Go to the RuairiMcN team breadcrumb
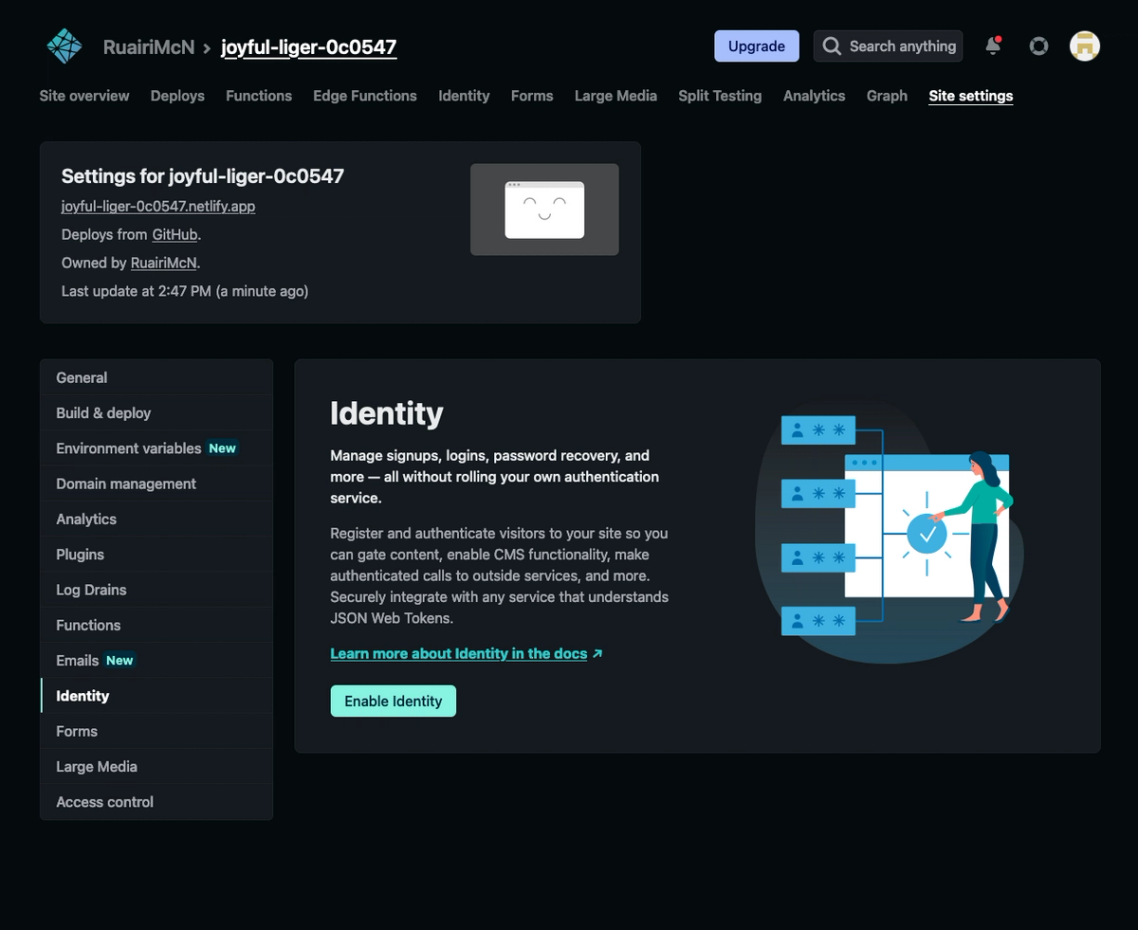1138x930 pixels. point(149,47)
